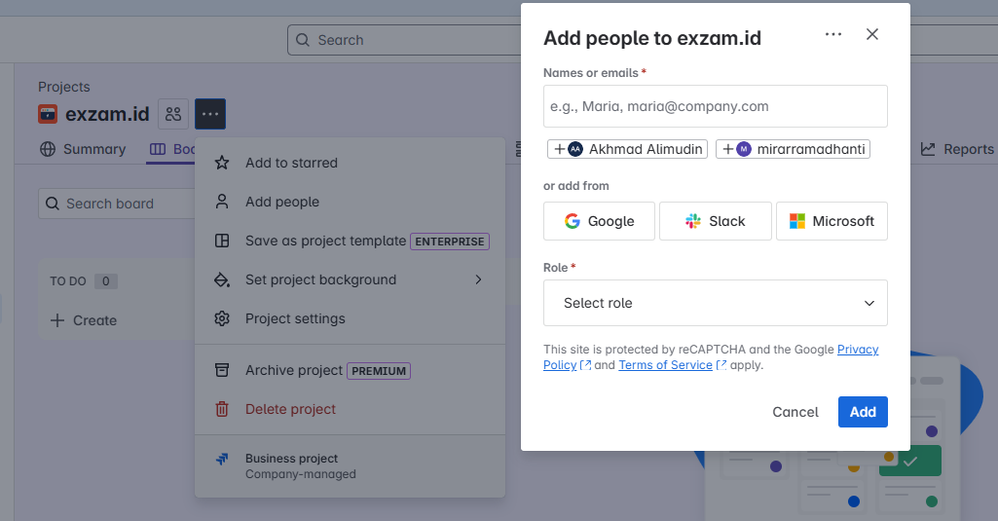
Task: Open the Privacy Policy link
Action: pyautogui.click(x=857, y=349)
